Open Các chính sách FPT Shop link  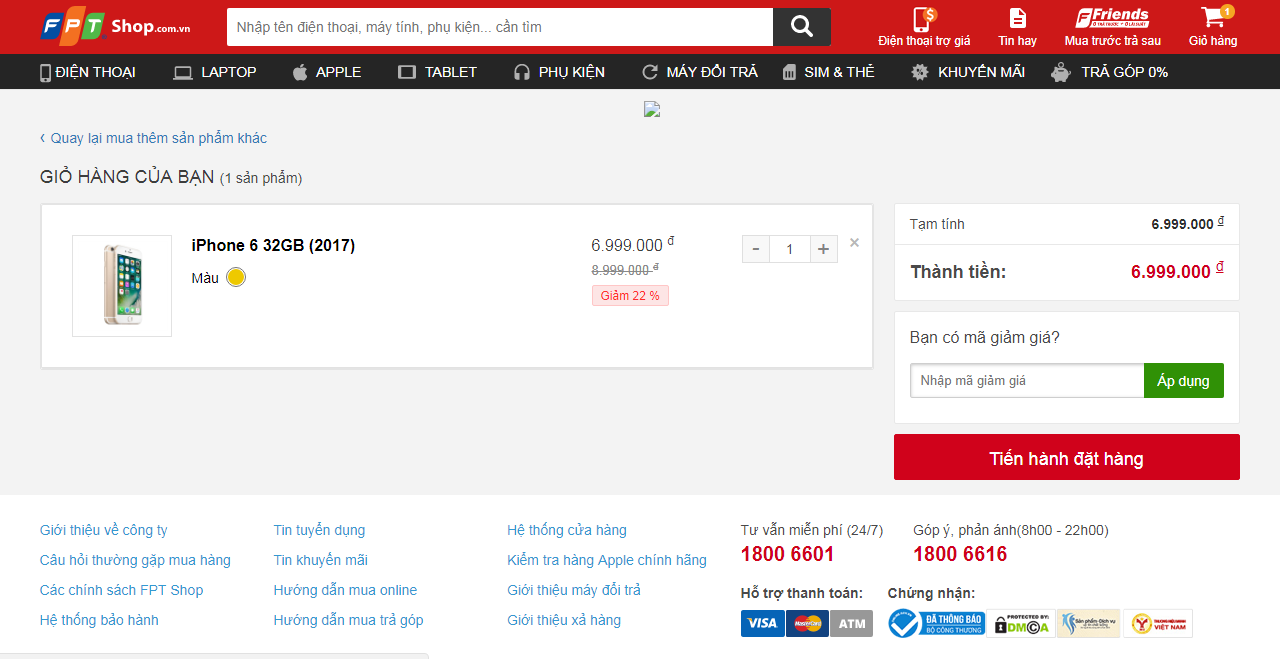click(121, 590)
